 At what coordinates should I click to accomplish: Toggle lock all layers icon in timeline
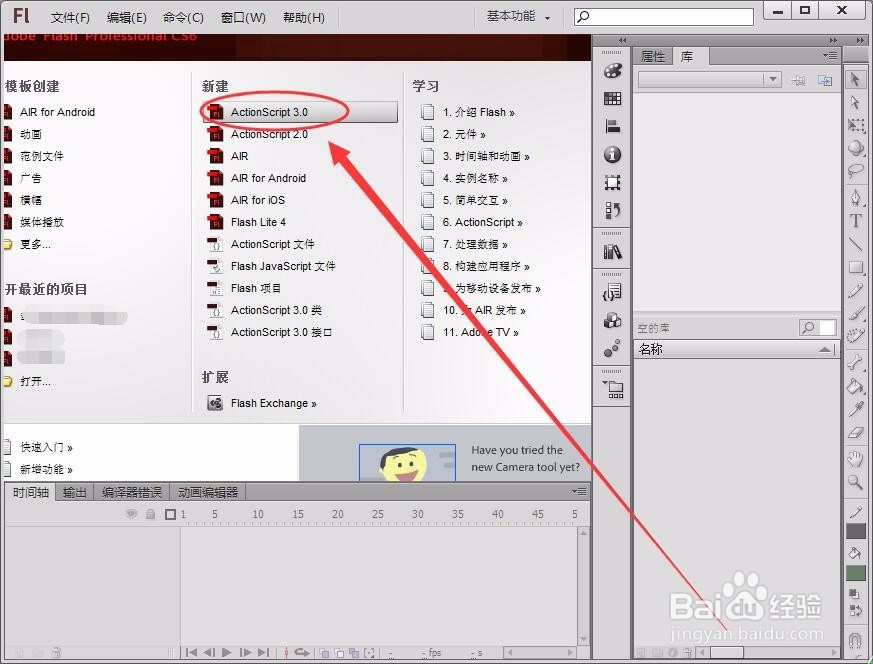click(x=150, y=514)
